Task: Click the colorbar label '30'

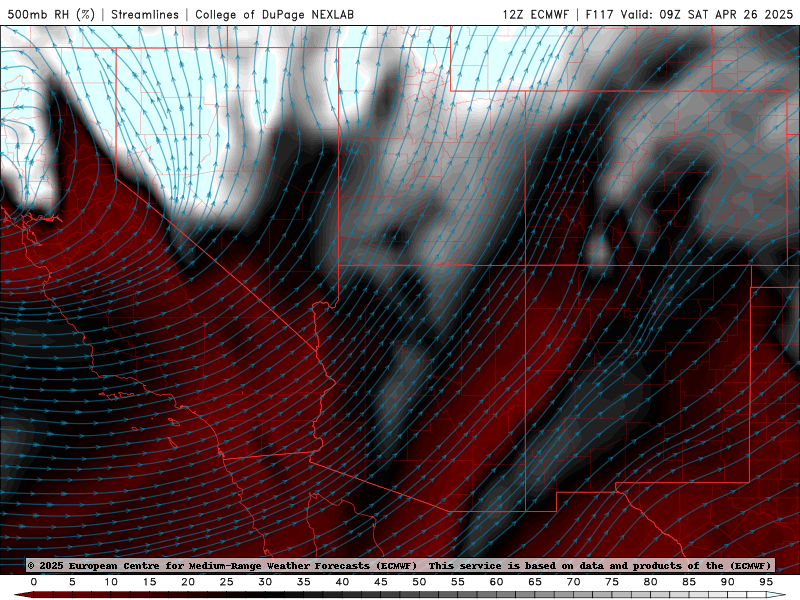Action: click(x=265, y=582)
